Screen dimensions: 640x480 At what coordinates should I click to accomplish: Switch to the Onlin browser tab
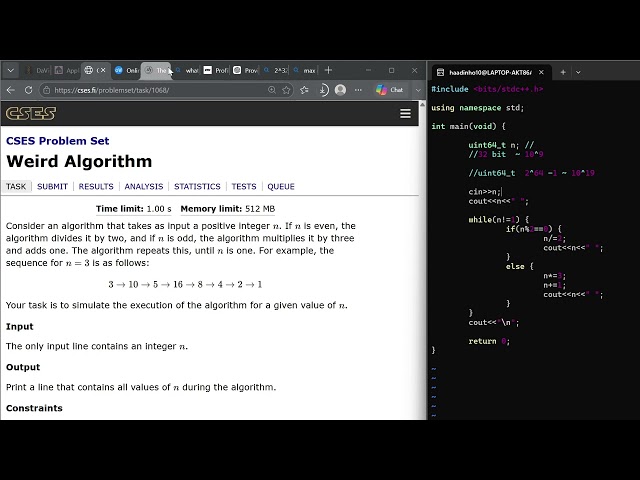click(126, 71)
